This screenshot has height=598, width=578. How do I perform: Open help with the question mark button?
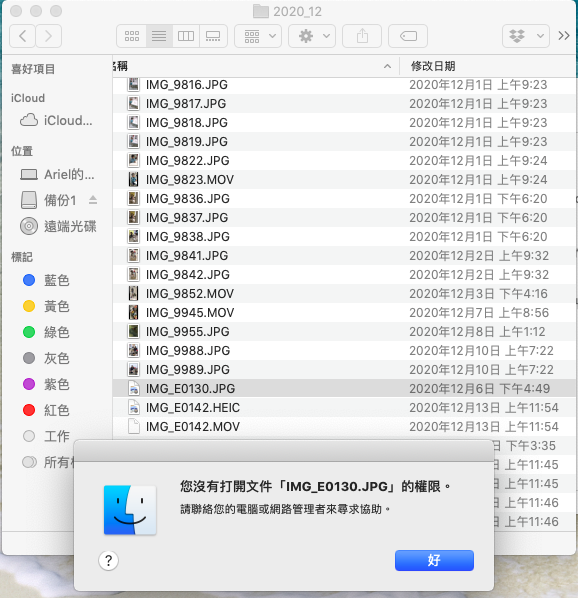point(109,561)
